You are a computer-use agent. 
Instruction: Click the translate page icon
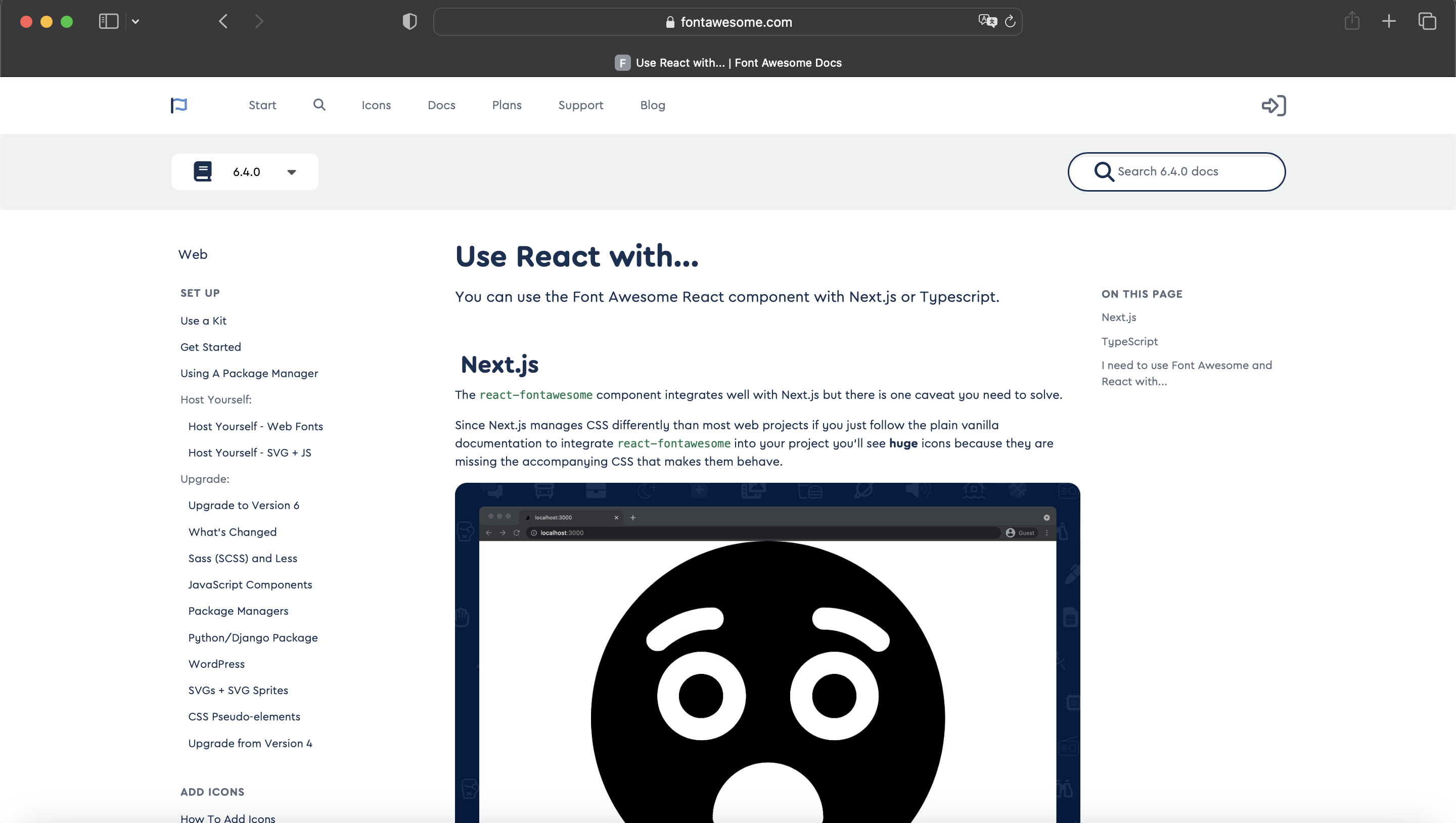(x=987, y=21)
